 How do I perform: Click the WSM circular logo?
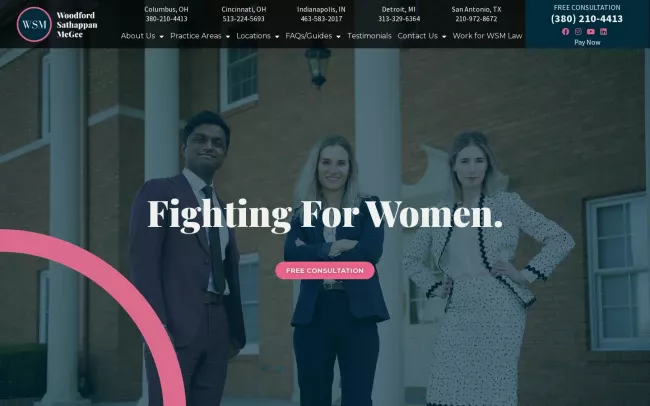pyautogui.click(x=34, y=24)
